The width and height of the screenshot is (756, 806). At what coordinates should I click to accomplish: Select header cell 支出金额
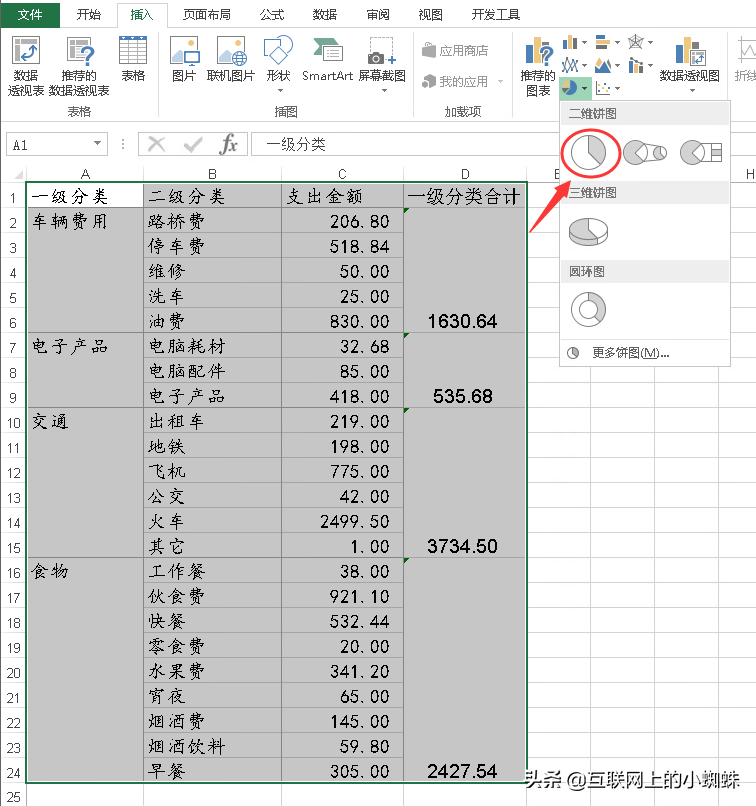pyautogui.click(x=342, y=196)
